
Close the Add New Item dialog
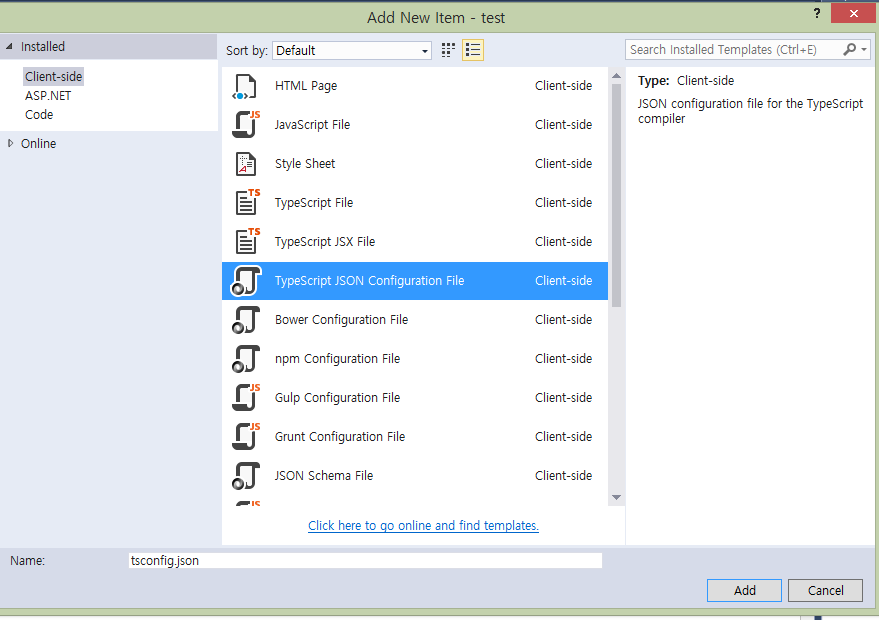[x=853, y=13]
